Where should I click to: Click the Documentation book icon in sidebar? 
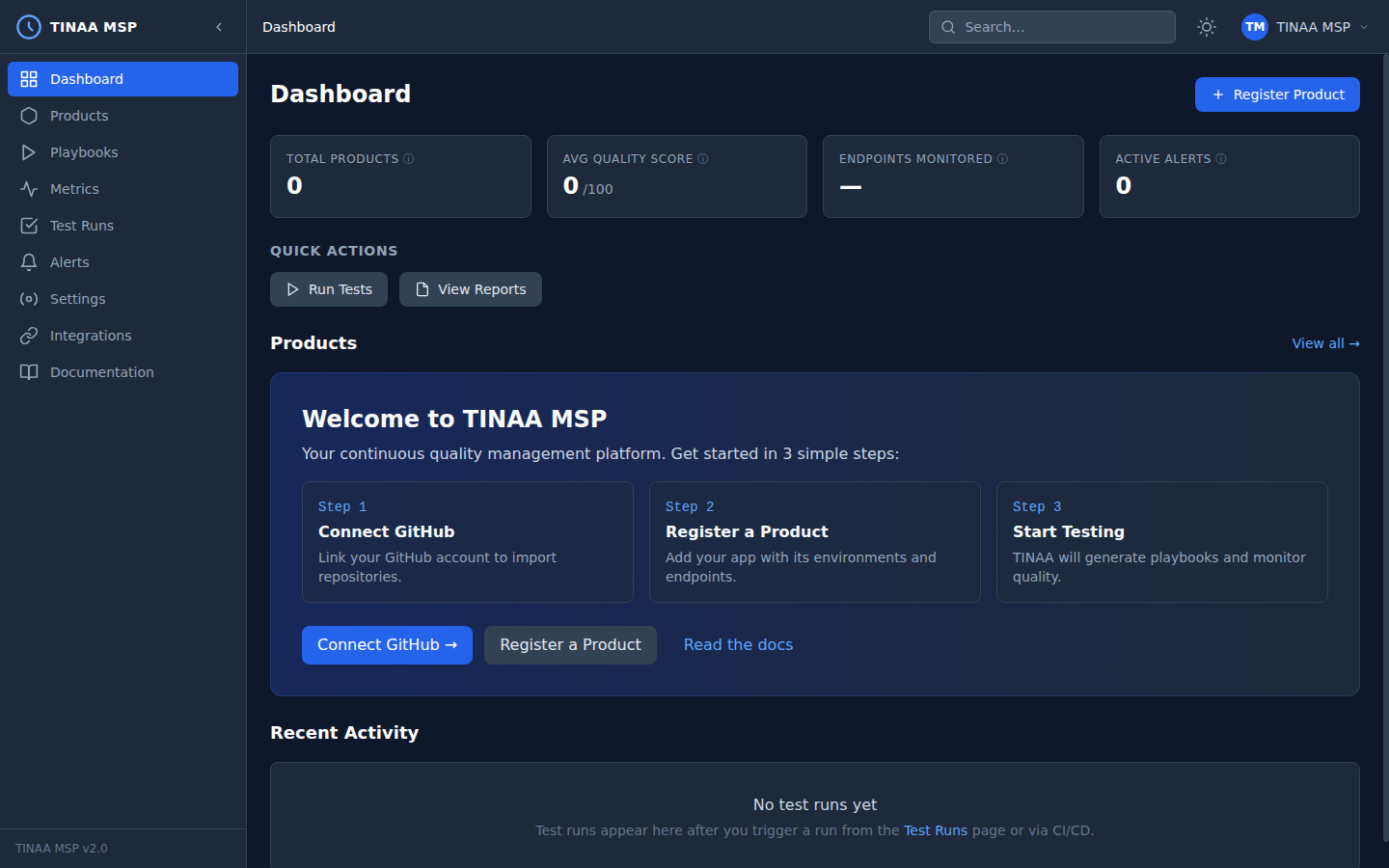coord(29,372)
